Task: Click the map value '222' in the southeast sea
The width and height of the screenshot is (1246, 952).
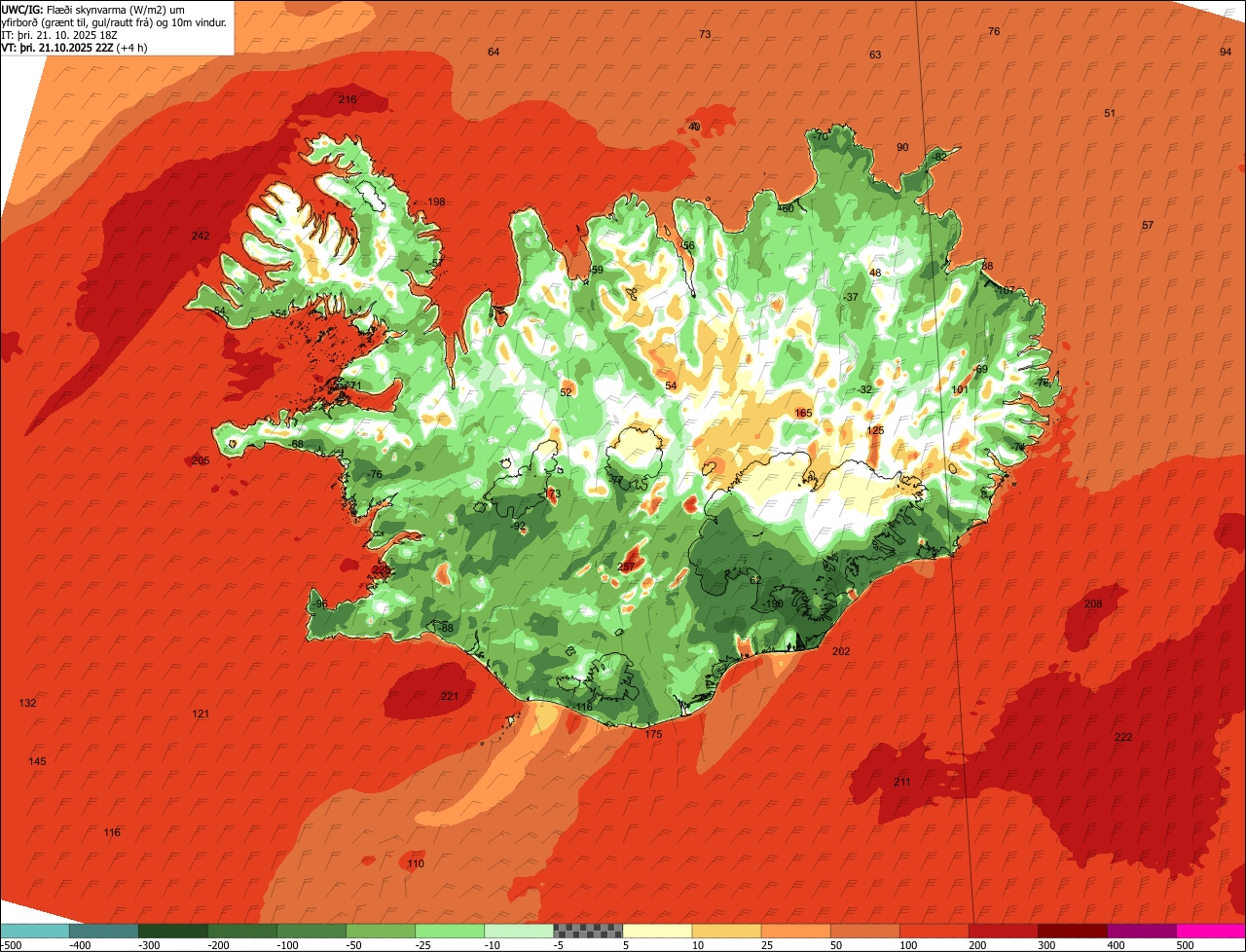Action: click(x=1123, y=737)
